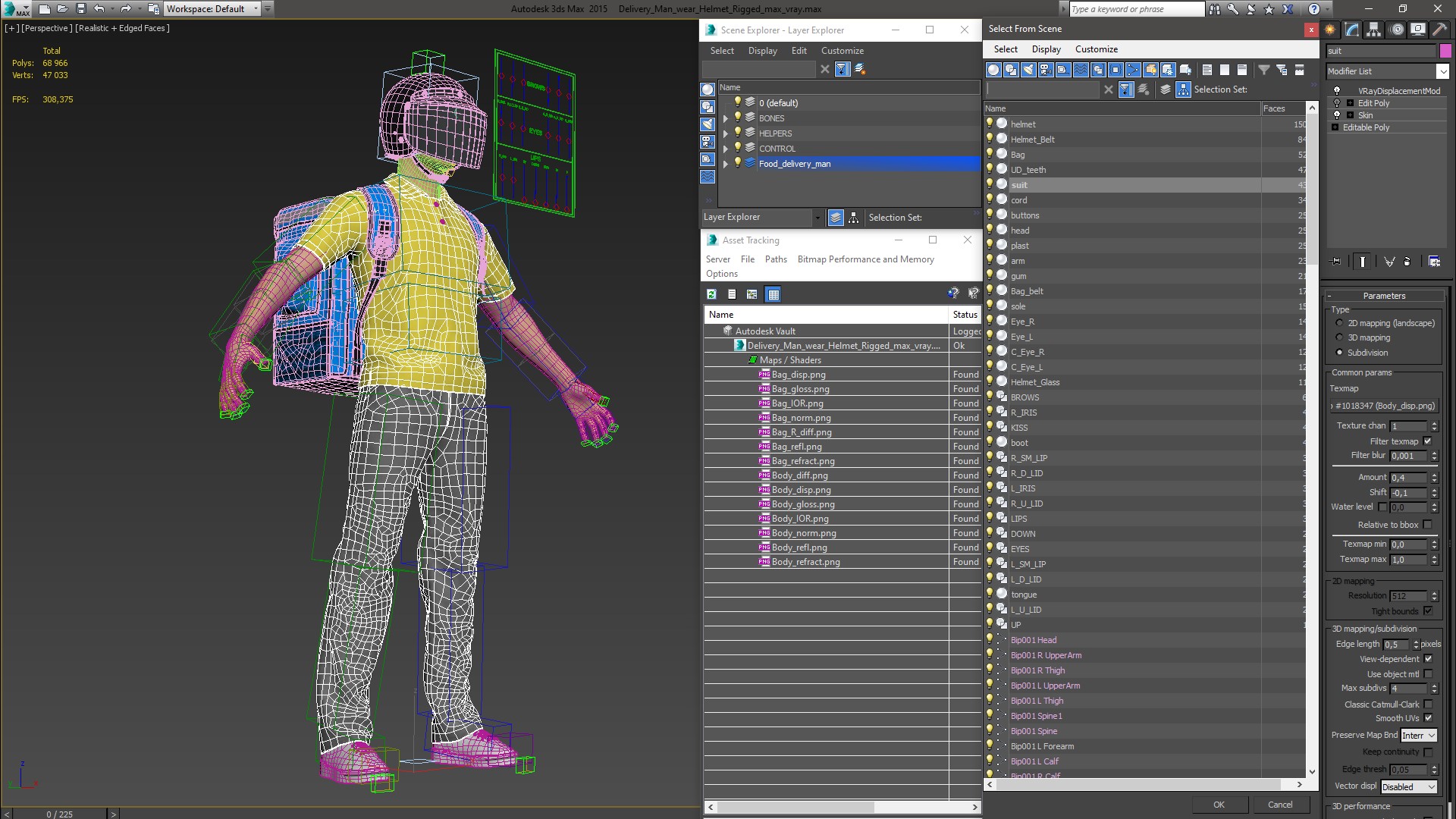The width and height of the screenshot is (1456, 819).
Task: Toggle VRayDisplacementMod lightbulb in modifier stack
Action: click(1337, 90)
